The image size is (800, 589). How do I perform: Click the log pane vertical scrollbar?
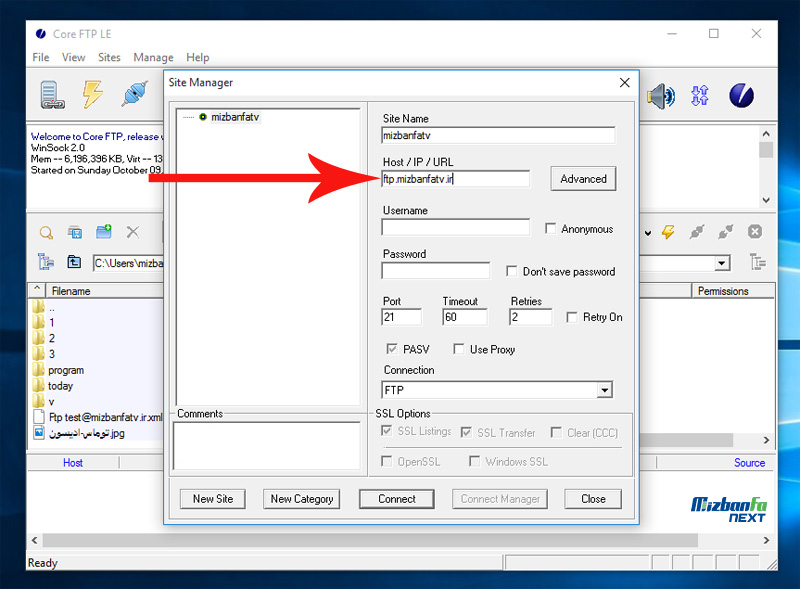[x=766, y=166]
